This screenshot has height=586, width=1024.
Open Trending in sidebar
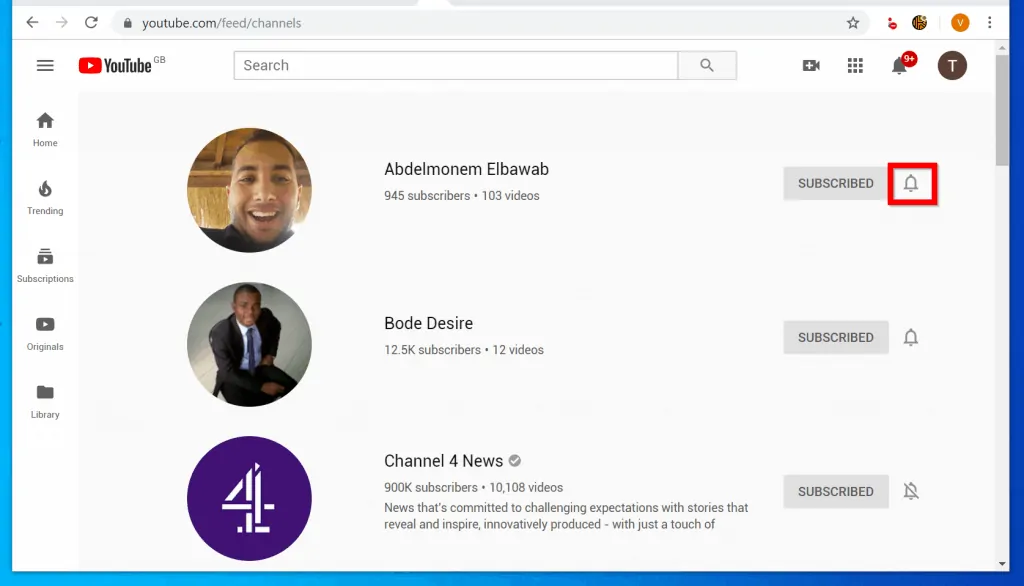pyautogui.click(x=45, y=197)
